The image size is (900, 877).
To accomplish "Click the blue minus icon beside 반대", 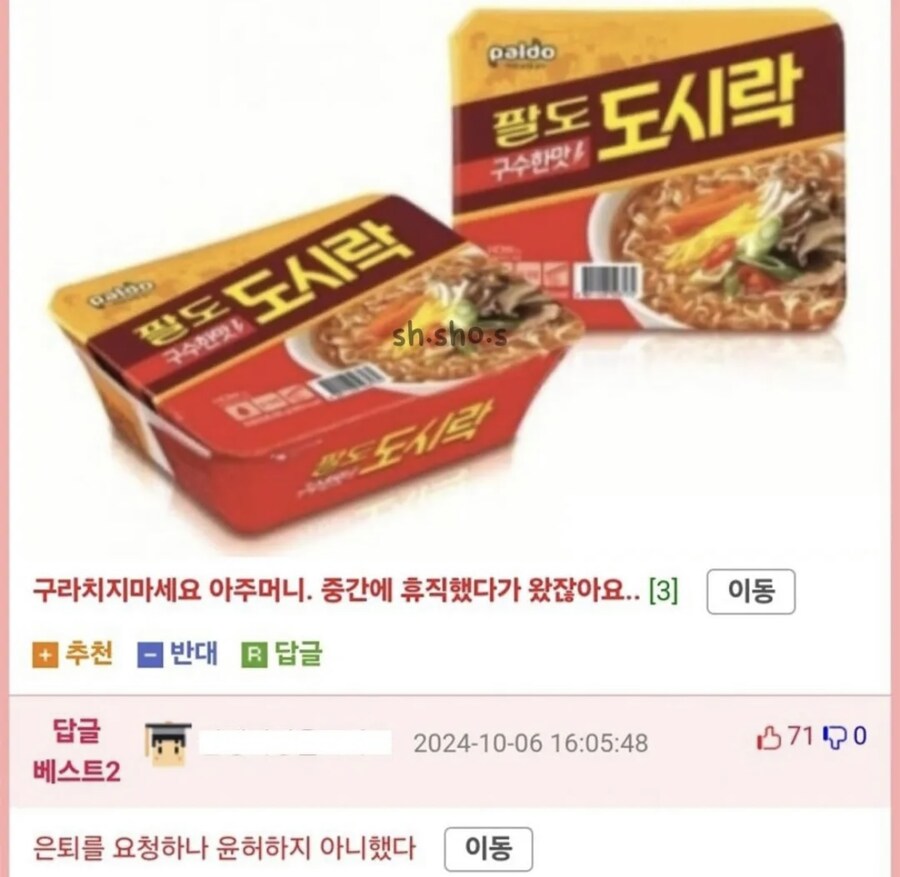I will pyautogui.click(x=150, y=655).
